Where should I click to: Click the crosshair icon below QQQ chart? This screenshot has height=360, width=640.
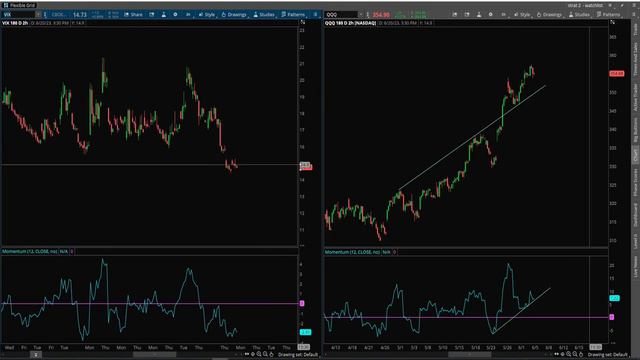(562, 354)
